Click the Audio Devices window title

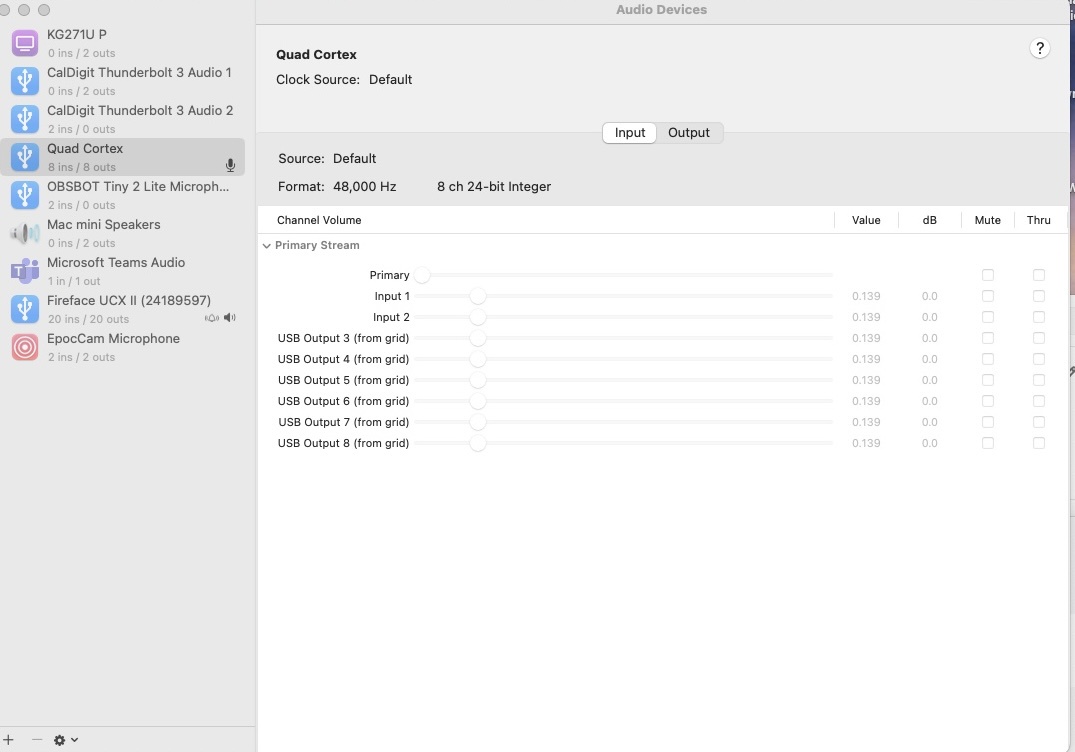pyautogui.click(x=661, y=10)
